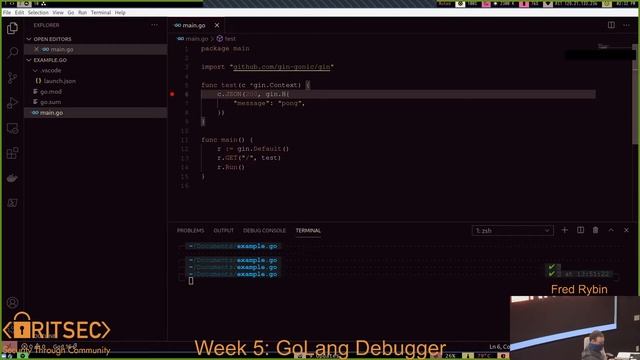Open the Help menu

click(120, 13)
